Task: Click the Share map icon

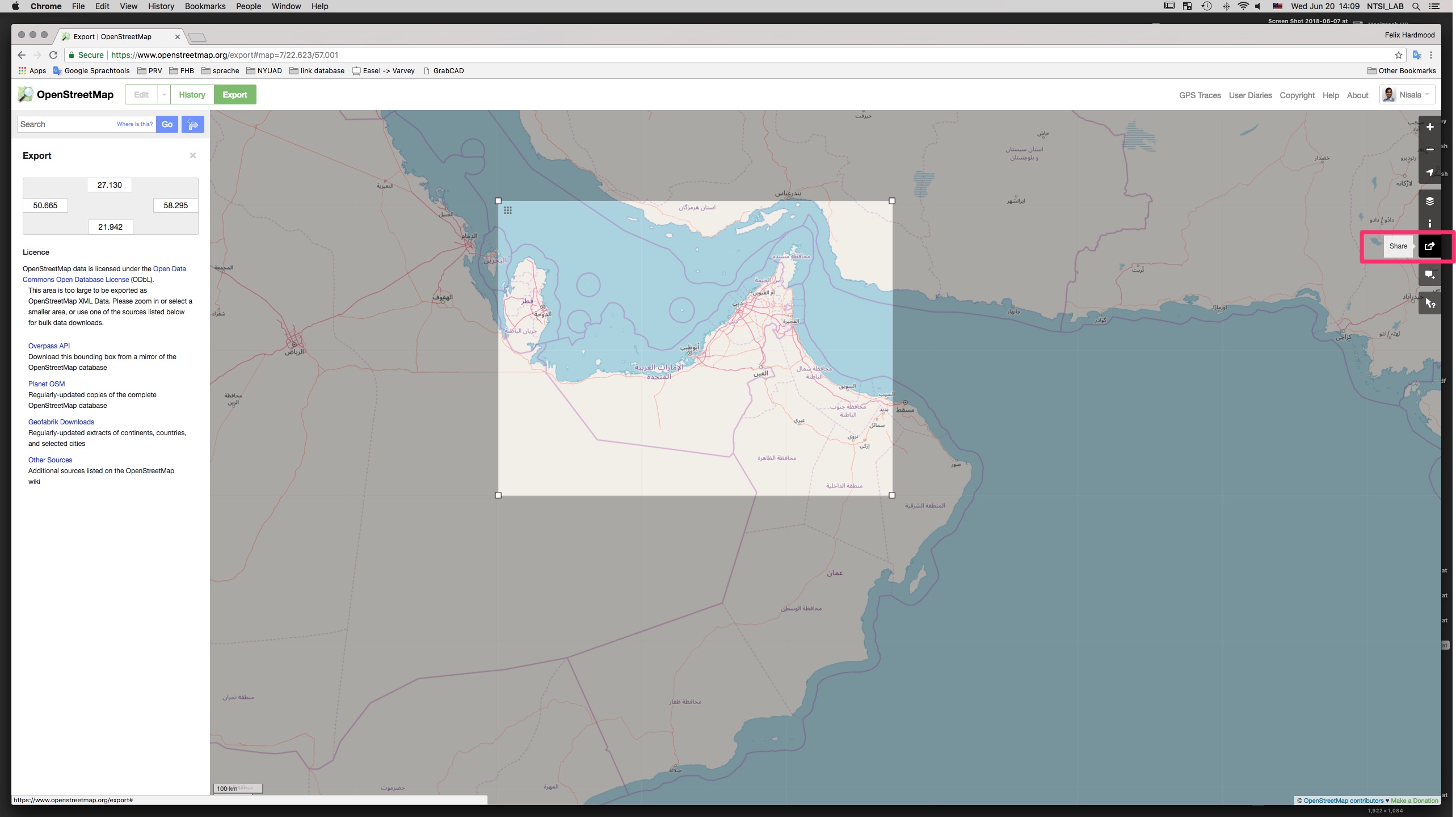Action: 1429,246
